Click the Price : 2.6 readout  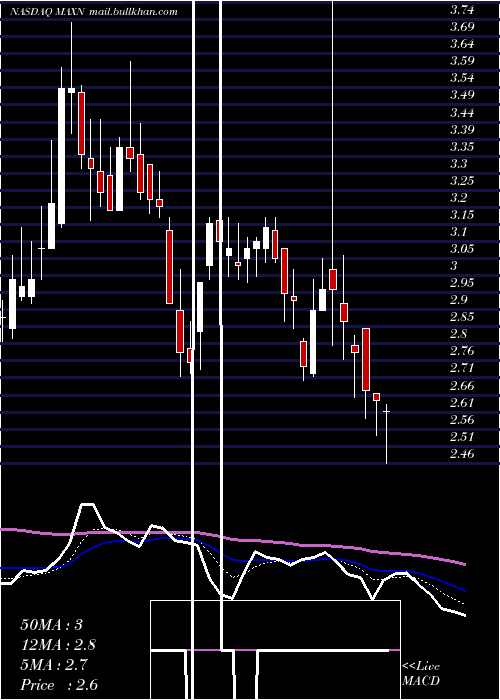59,685
